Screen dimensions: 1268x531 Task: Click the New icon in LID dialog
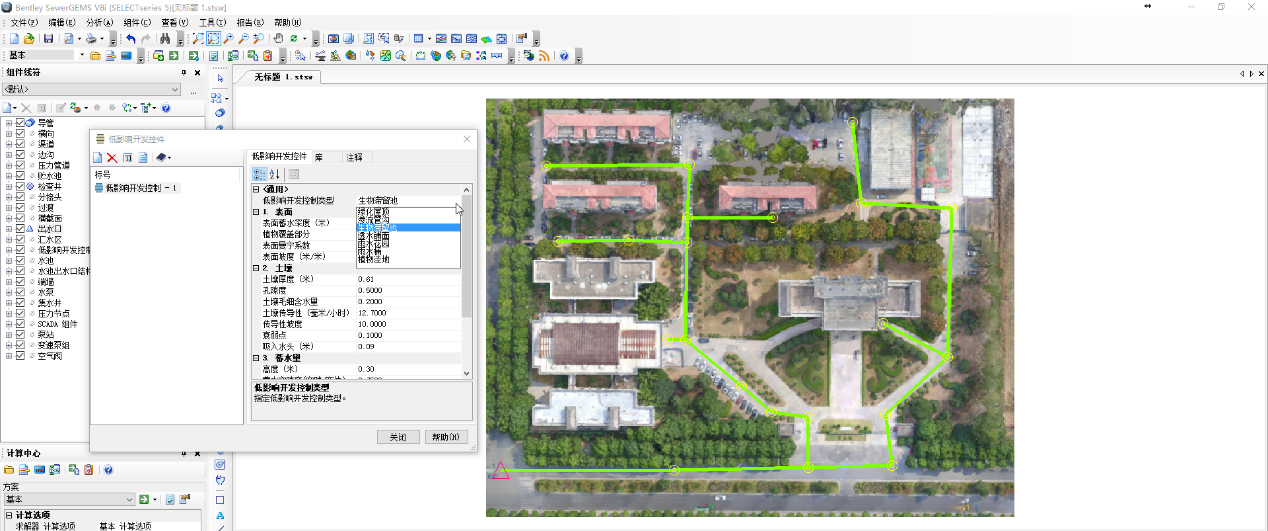pyautogui.click(x=98, y=158)
